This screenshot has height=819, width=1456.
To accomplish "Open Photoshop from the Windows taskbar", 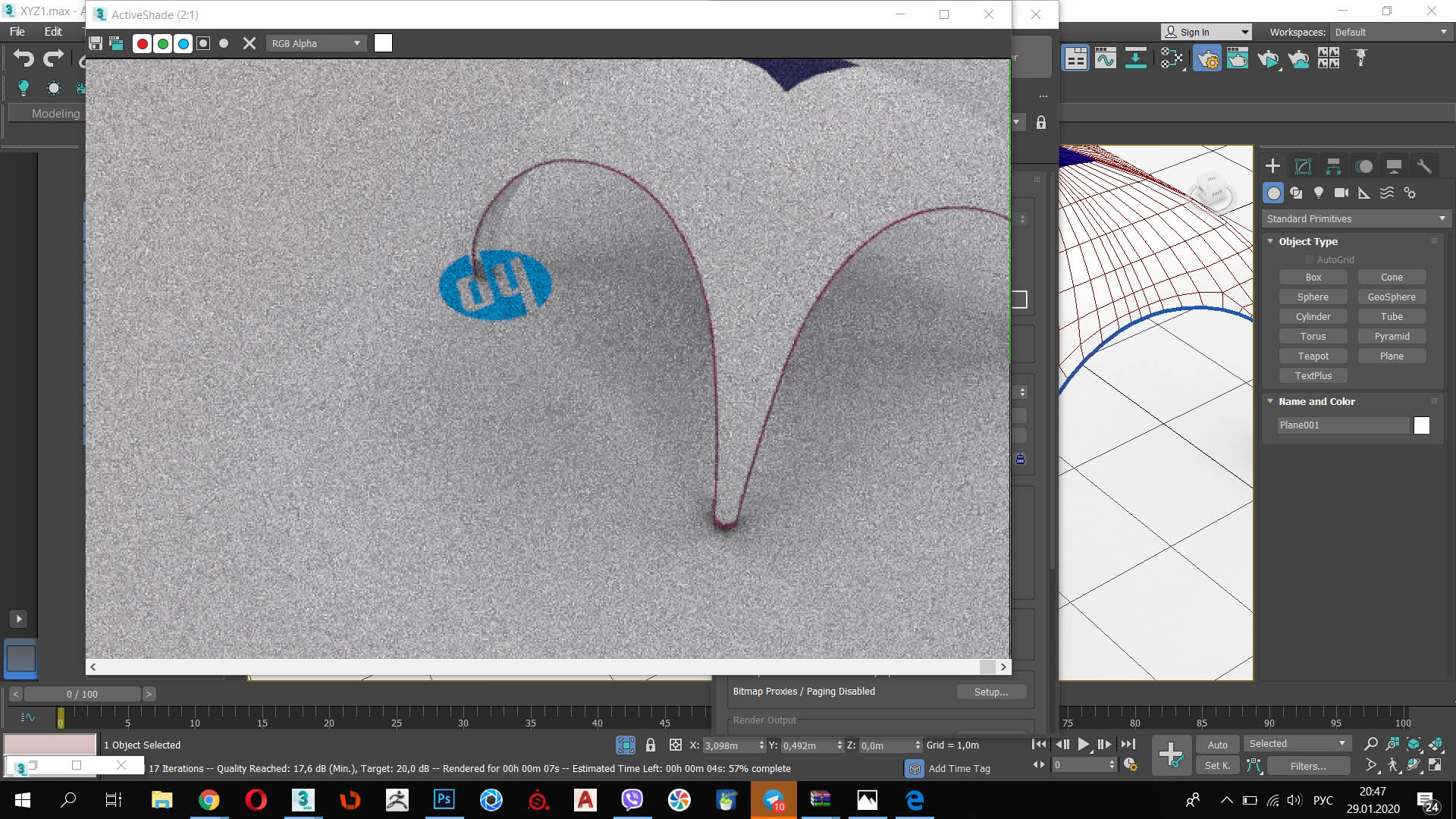I will point(444,799).
